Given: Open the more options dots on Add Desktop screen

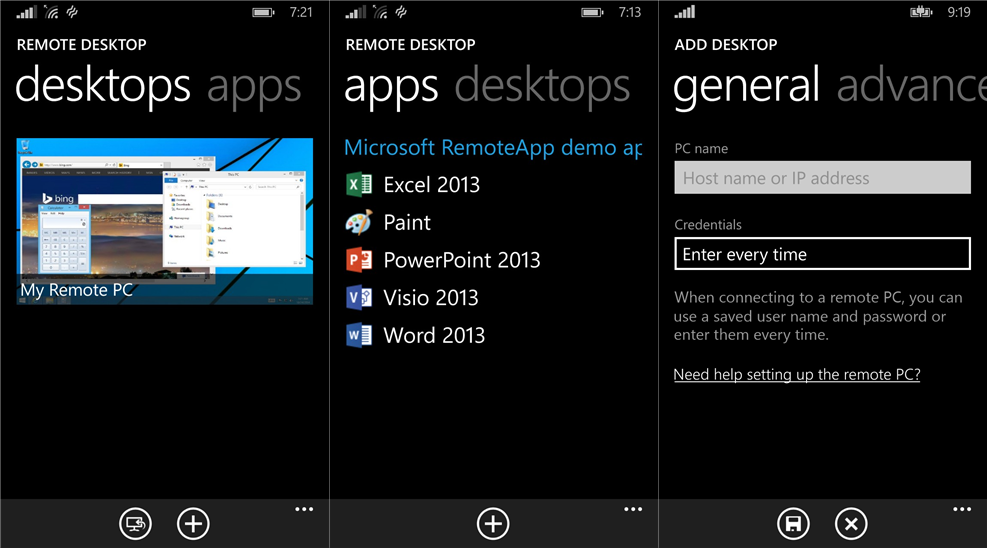Looking at the screenshot, I should [962, 510].
